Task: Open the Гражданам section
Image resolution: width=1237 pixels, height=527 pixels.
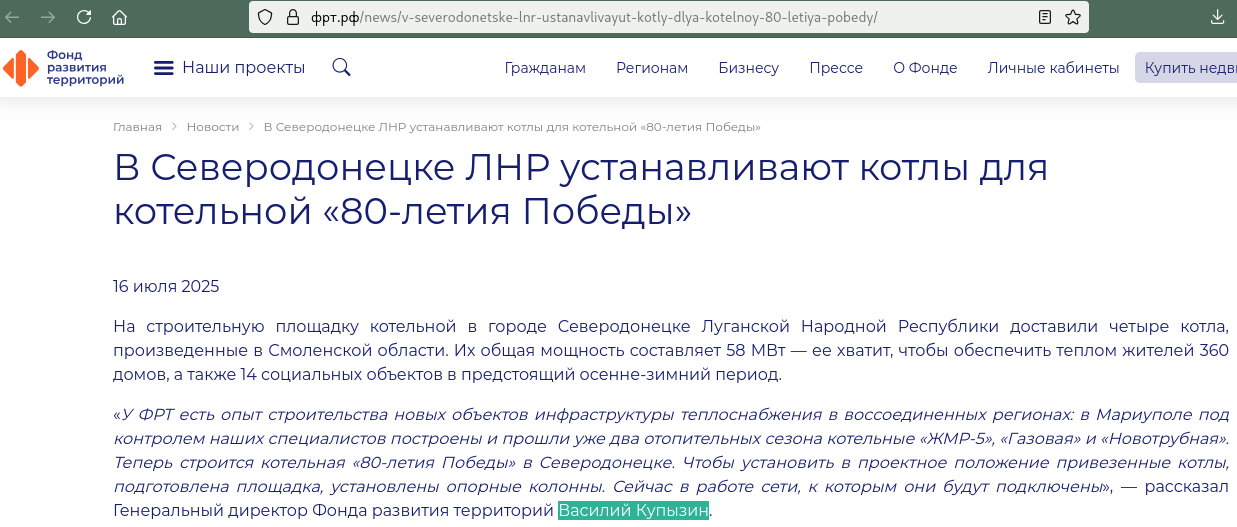Action: (545, 68)
